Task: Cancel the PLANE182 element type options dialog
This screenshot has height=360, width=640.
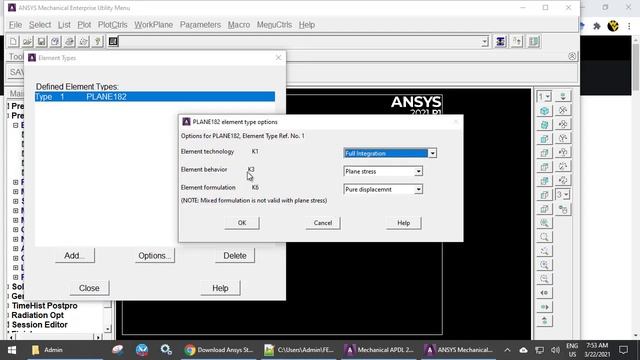Action: pos(322,223)
